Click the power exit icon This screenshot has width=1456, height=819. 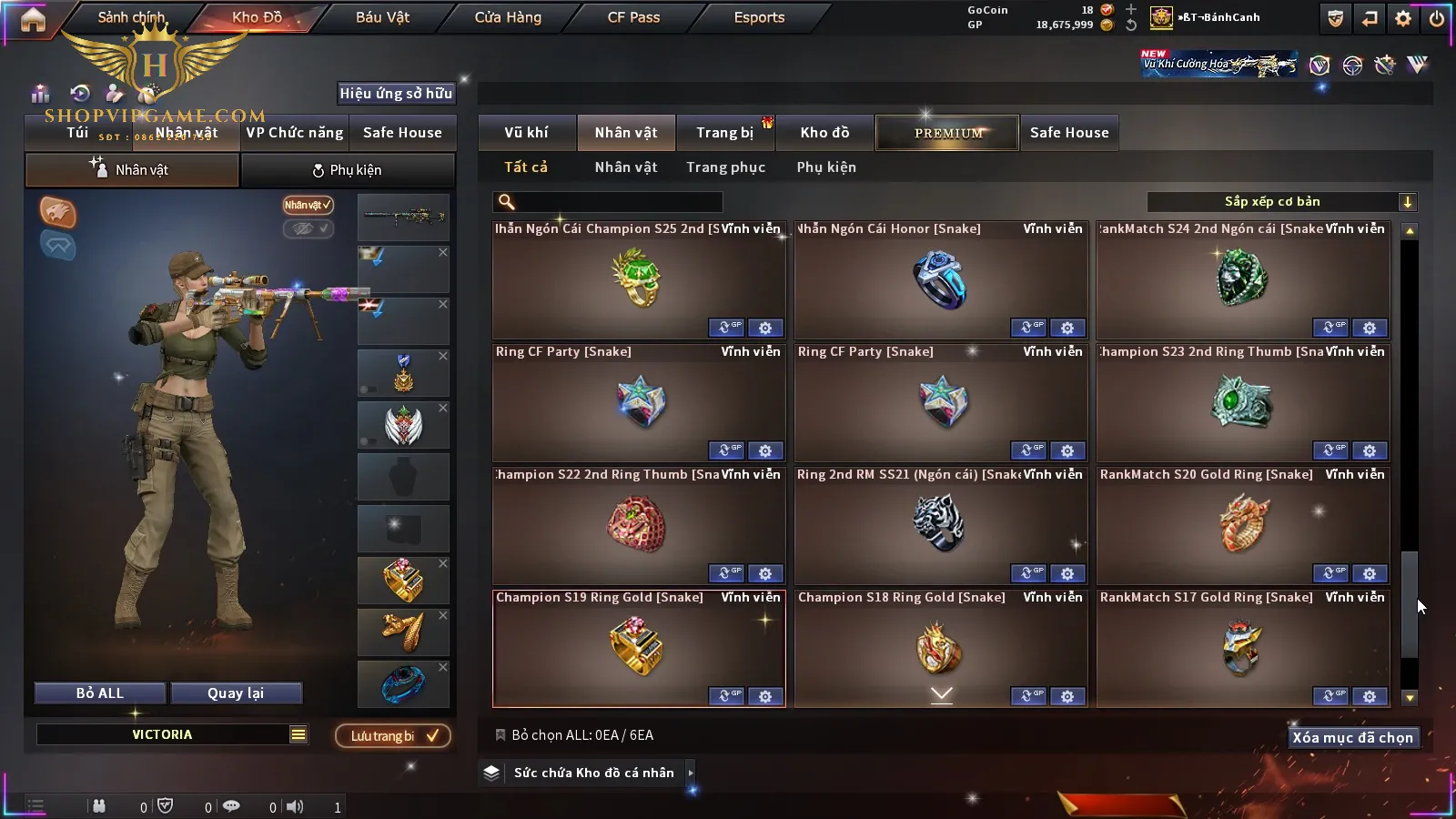tap(1437, 18)
